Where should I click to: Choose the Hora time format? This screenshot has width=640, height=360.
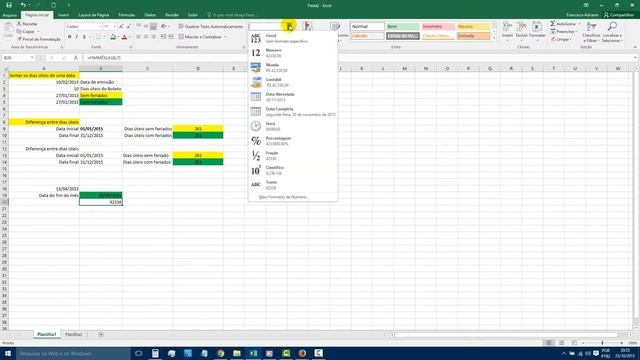click(293, 127)
